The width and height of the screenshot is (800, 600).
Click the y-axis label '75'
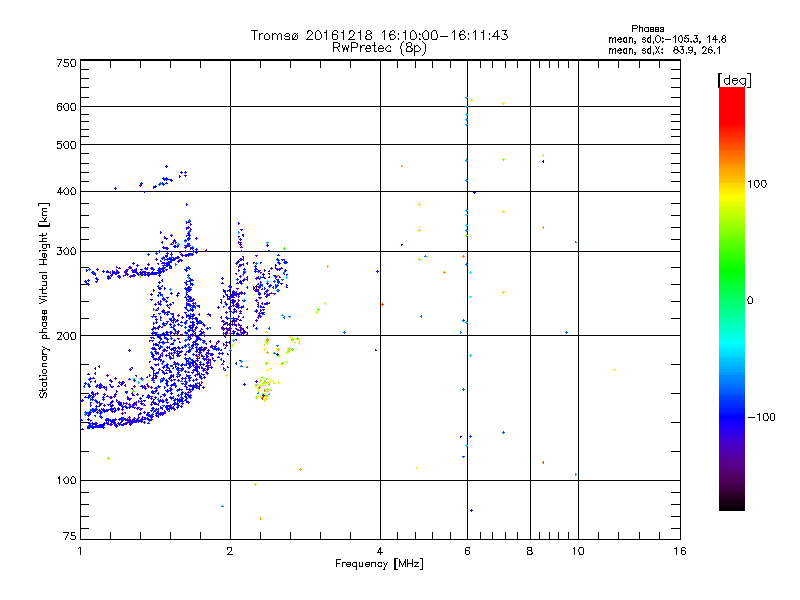pyautogui.click(x=70, y=536)
